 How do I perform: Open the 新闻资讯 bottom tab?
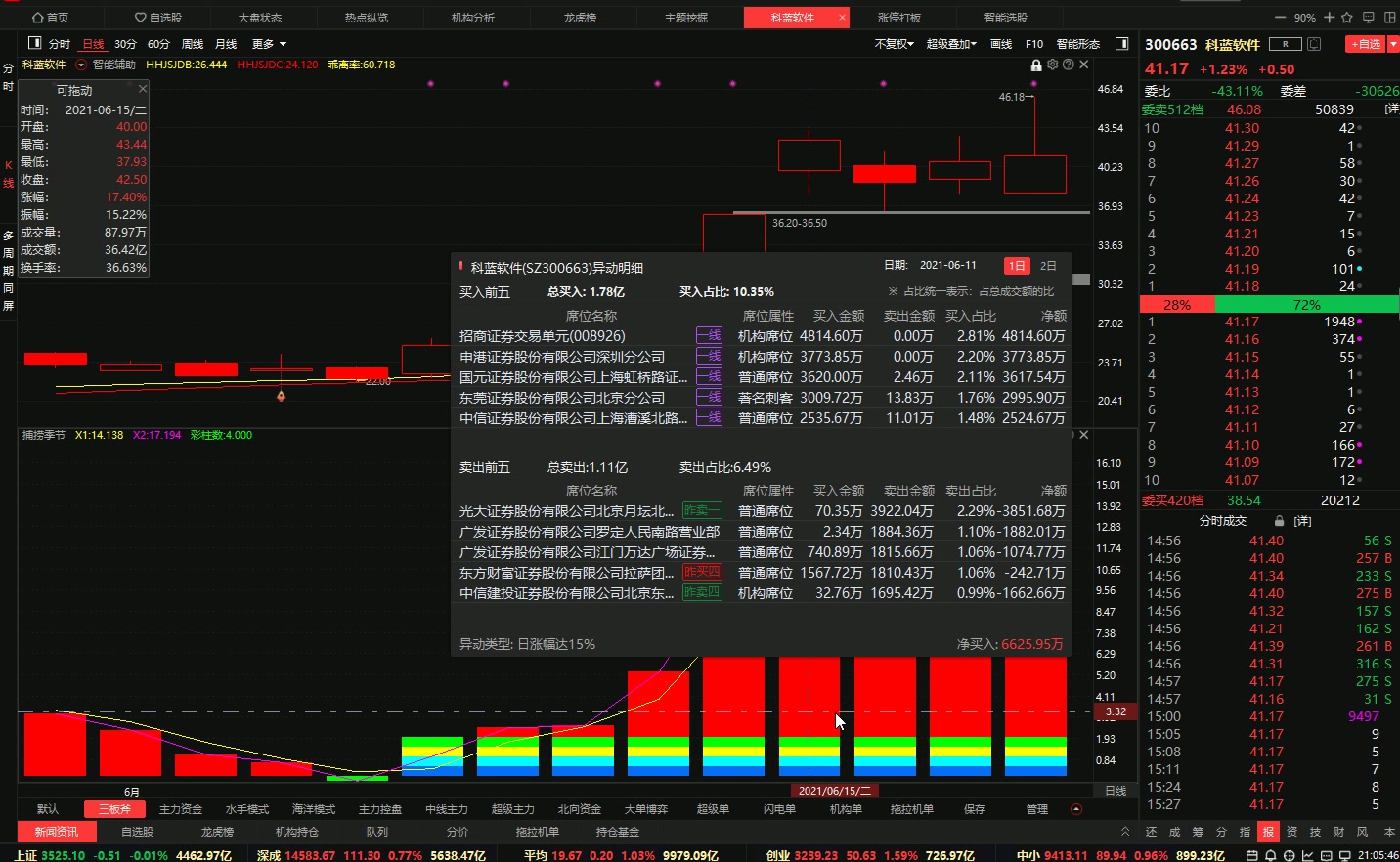coord(57,832)
